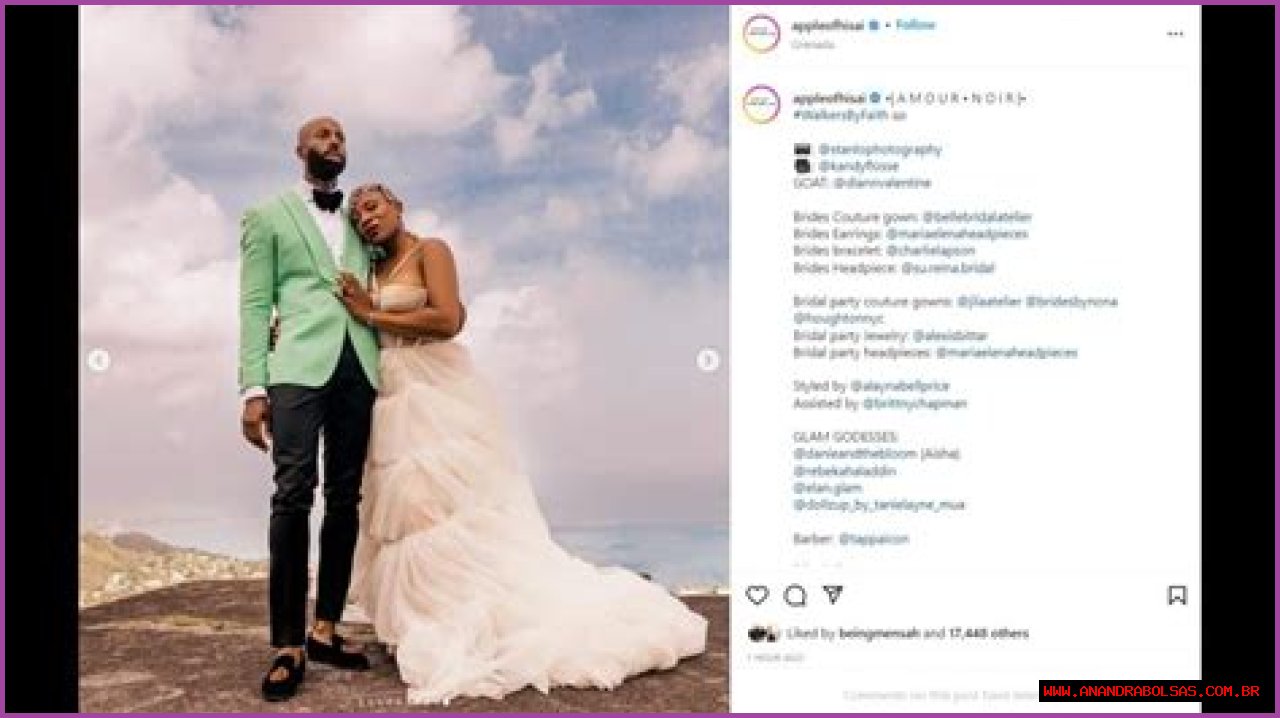This screenshot has height=718, width=1280.
Task: Open the three-dot more options menu
Action: 1175,33
